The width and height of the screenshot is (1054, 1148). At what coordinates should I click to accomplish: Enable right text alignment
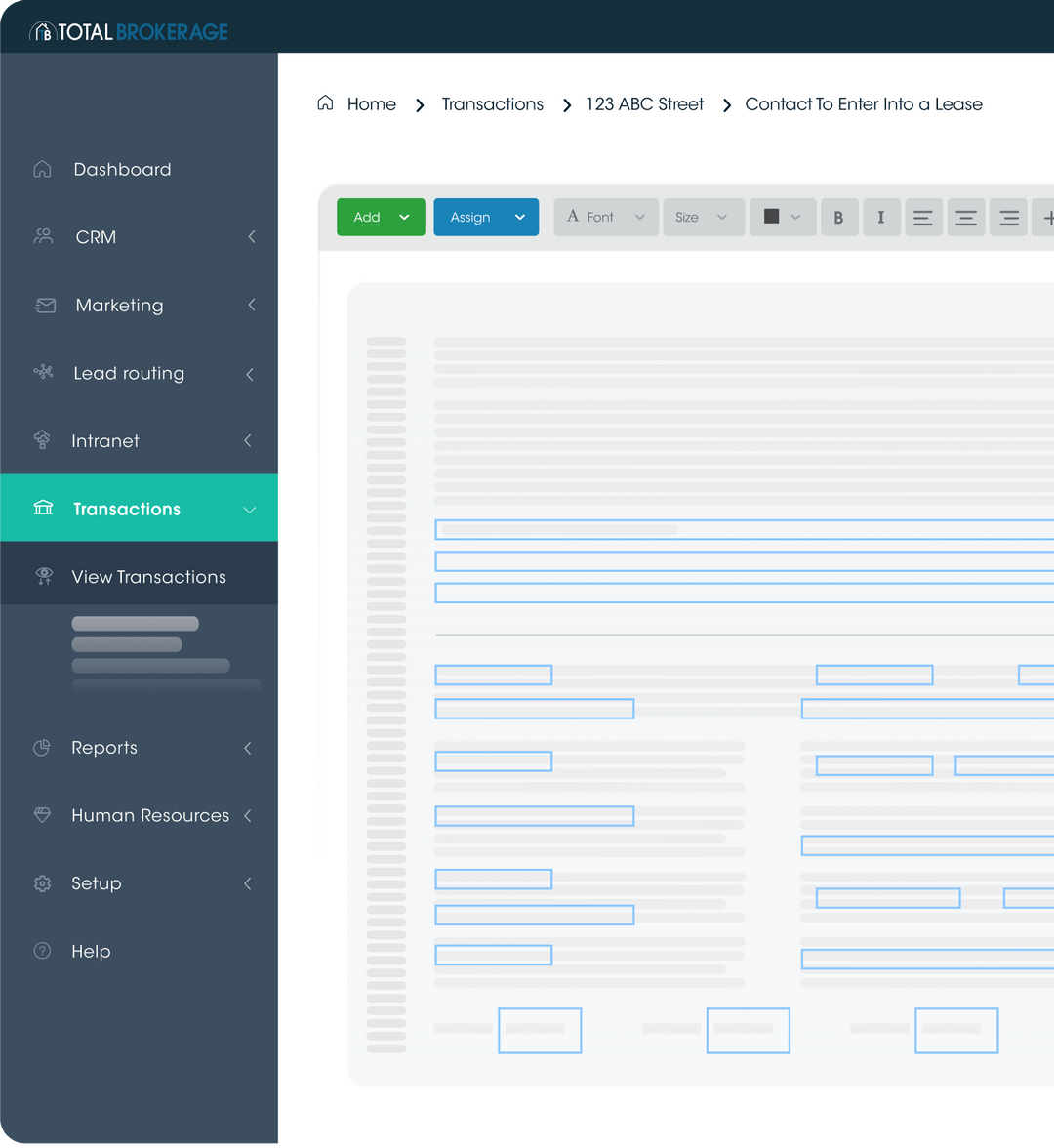pos(1008,217)
